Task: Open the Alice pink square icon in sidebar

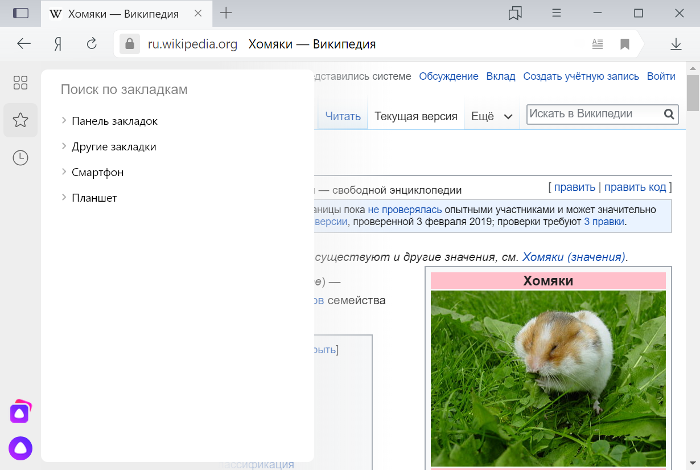Action: tap(20, 412)
